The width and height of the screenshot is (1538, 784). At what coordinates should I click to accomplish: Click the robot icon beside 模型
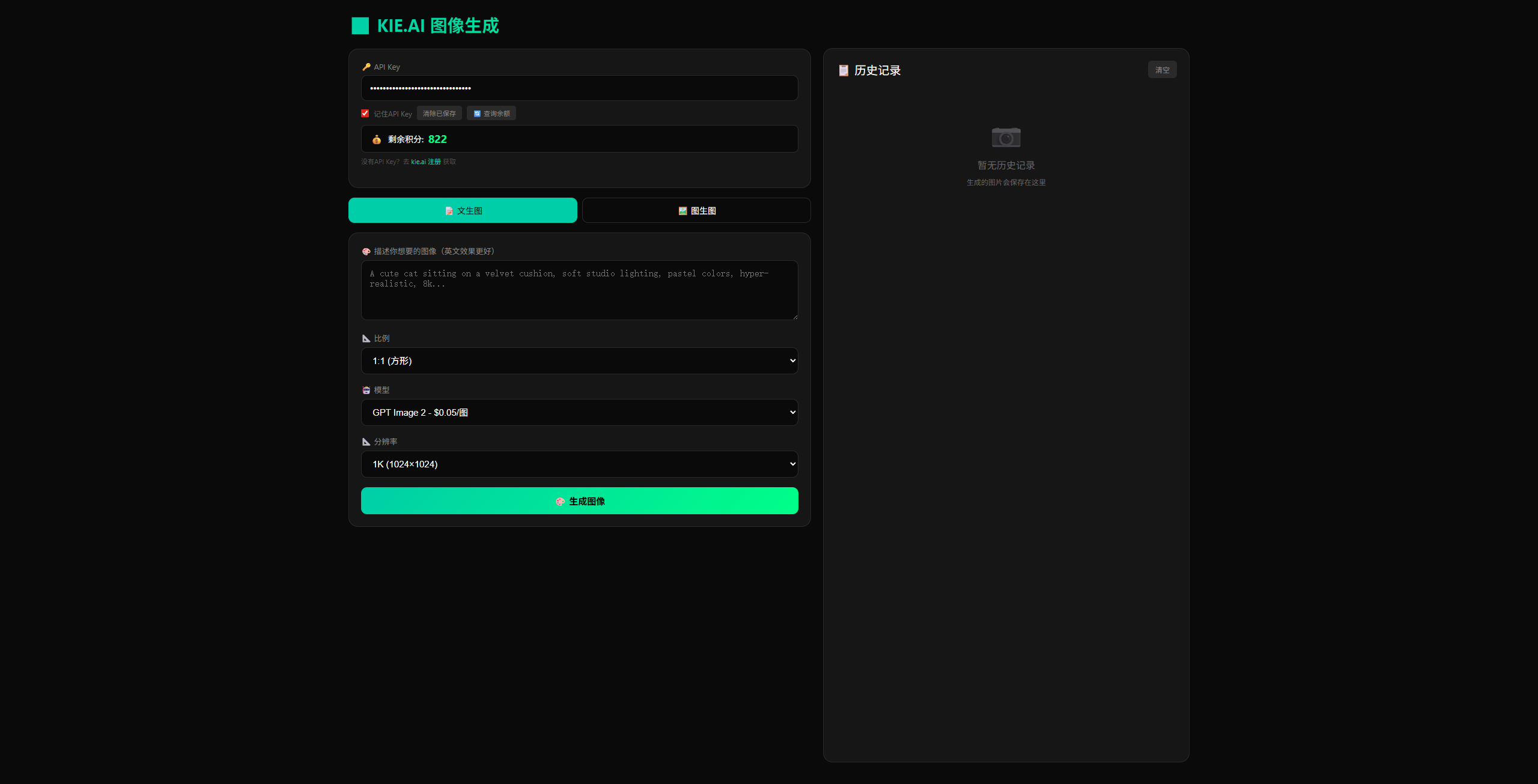pyautogui.click(x=366, y=390)
